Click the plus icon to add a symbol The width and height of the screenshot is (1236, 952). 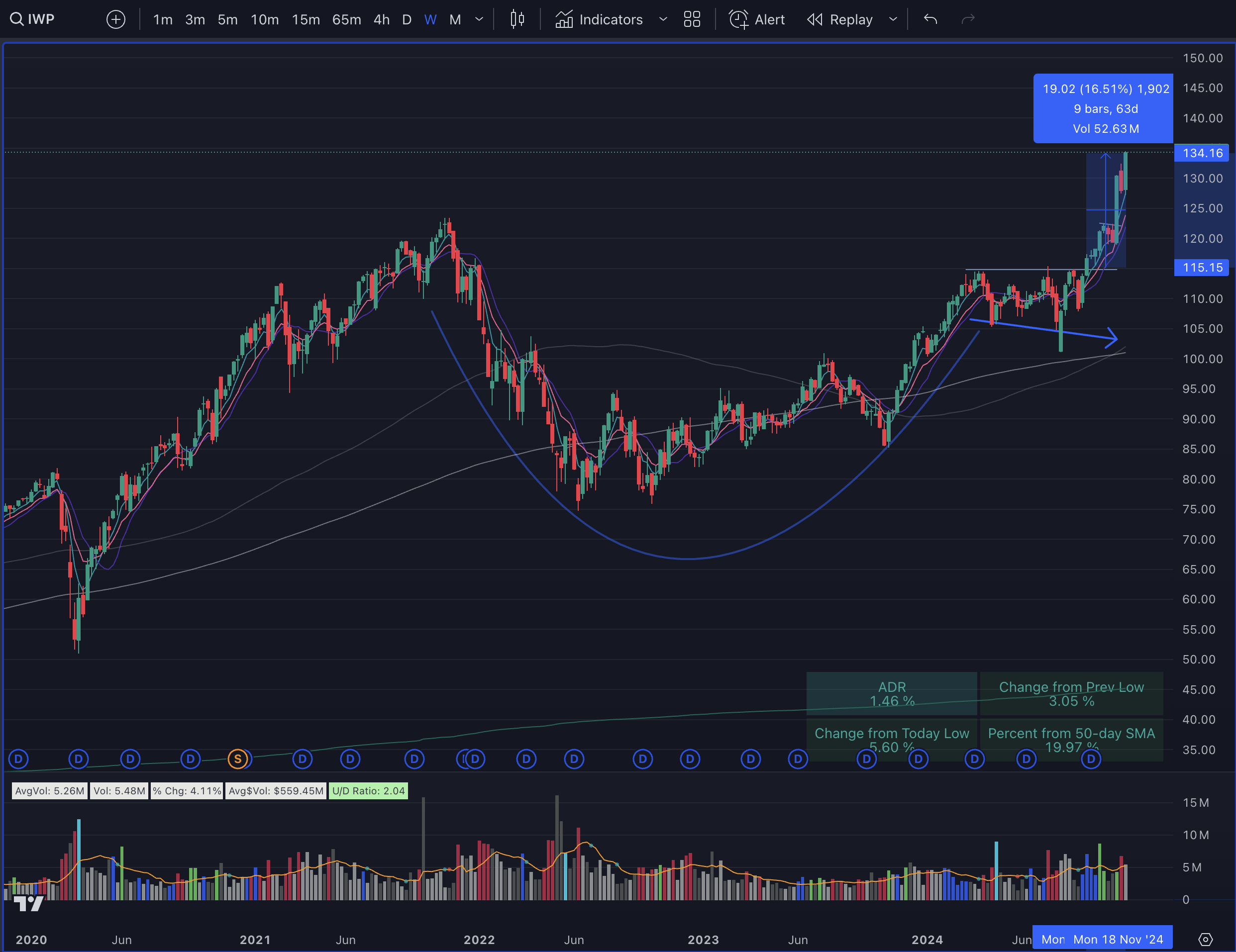pos(115,19)
